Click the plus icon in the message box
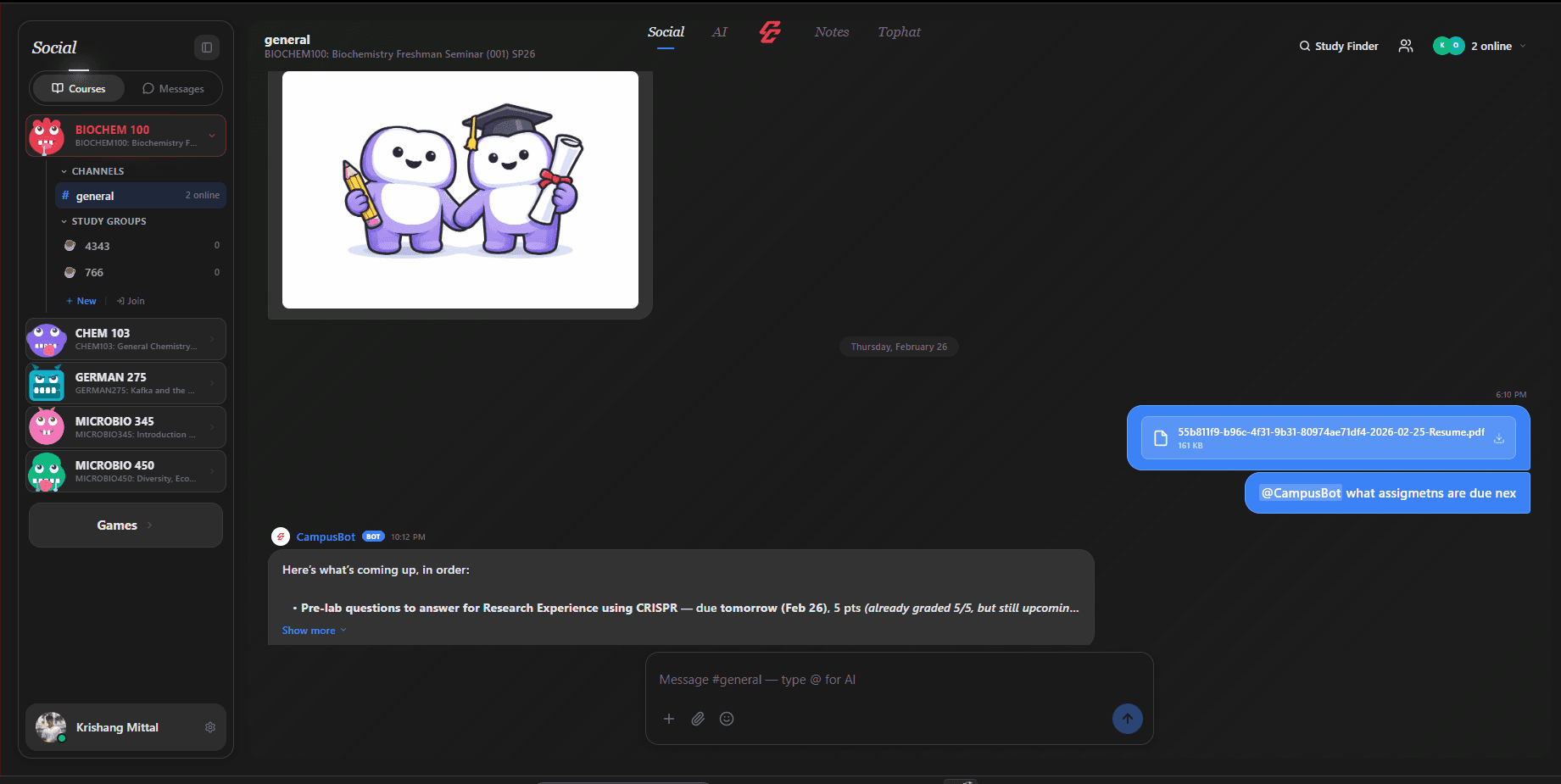The width and height of the screenshot is (1561, 784). click(669, 718)
